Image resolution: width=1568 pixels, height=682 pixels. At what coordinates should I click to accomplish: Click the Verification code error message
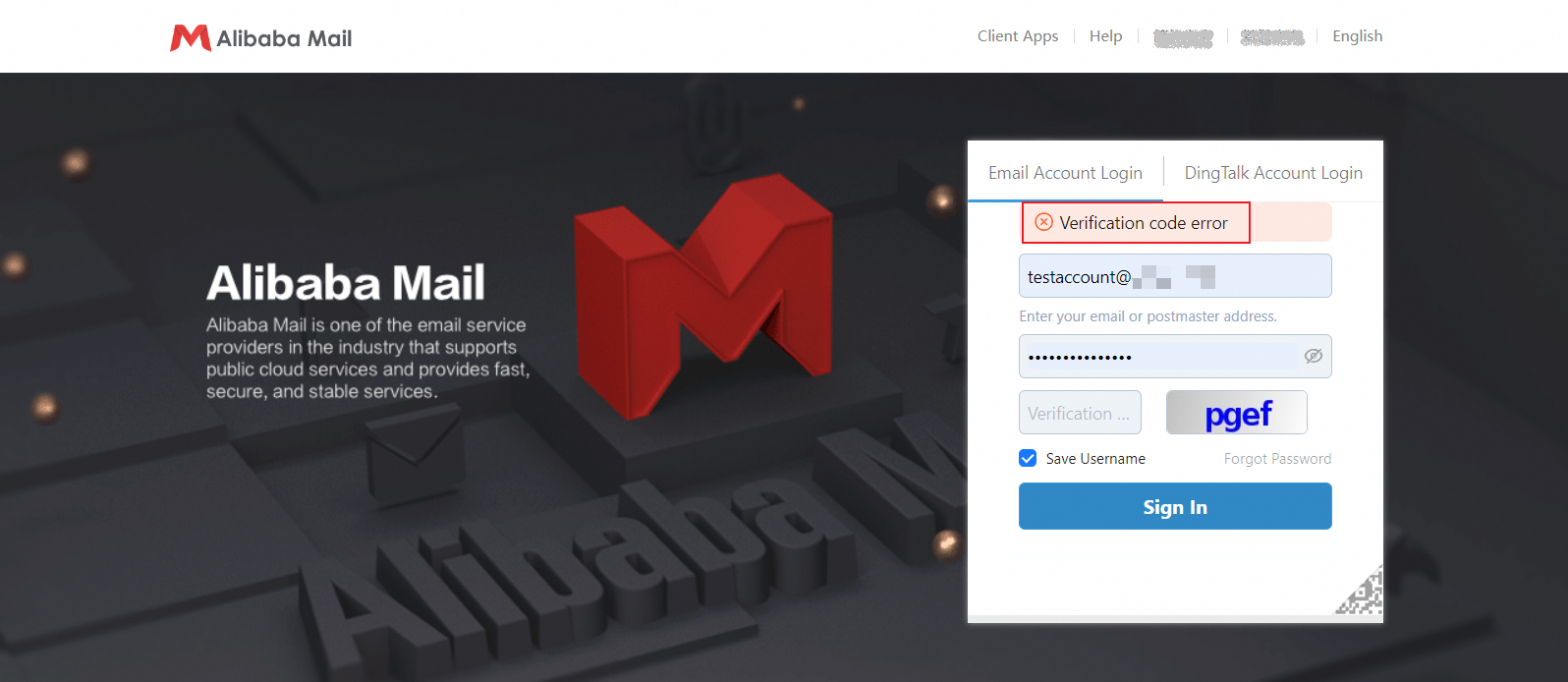tap(1144, 223)
